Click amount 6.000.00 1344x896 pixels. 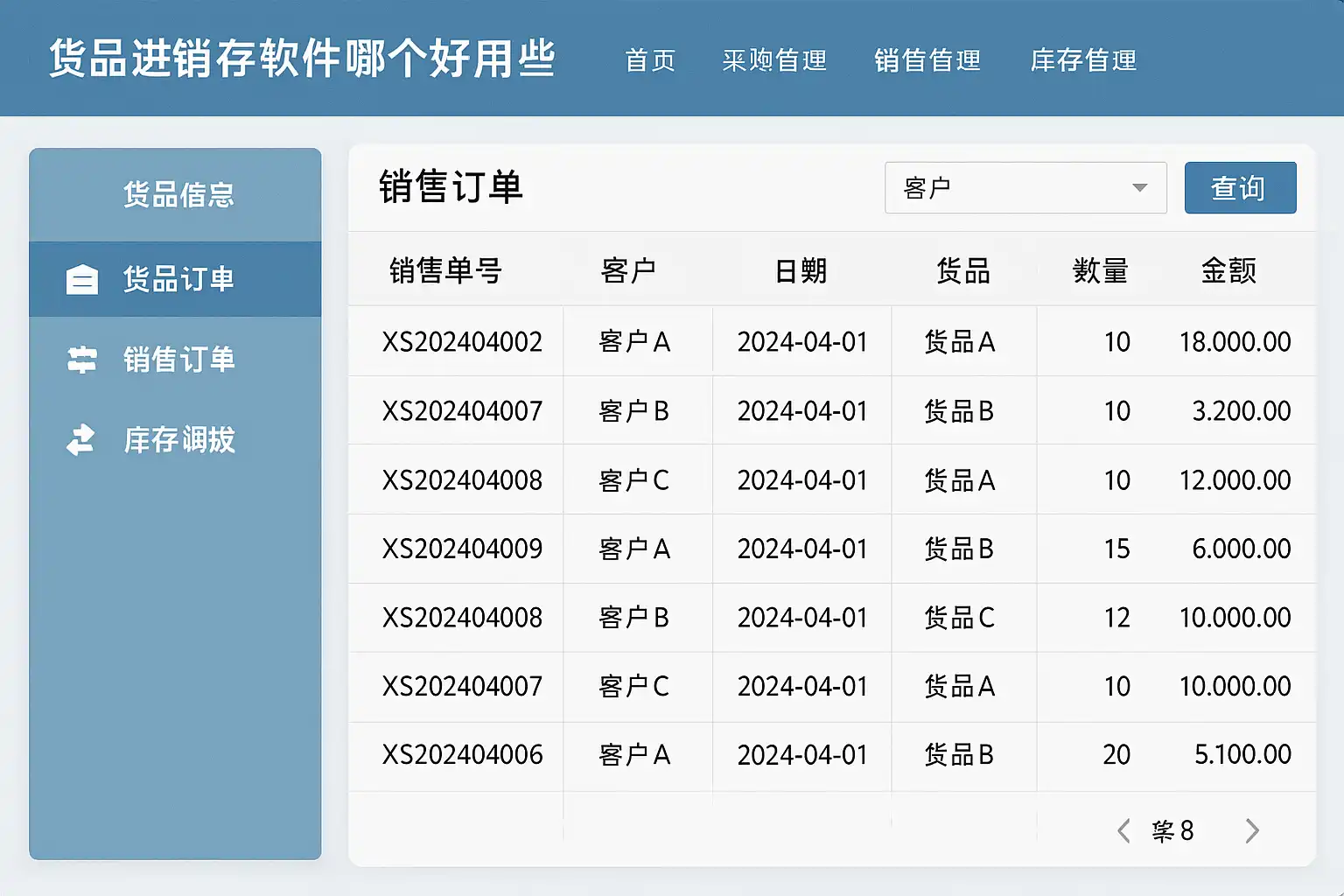(x=1242, y=549)
